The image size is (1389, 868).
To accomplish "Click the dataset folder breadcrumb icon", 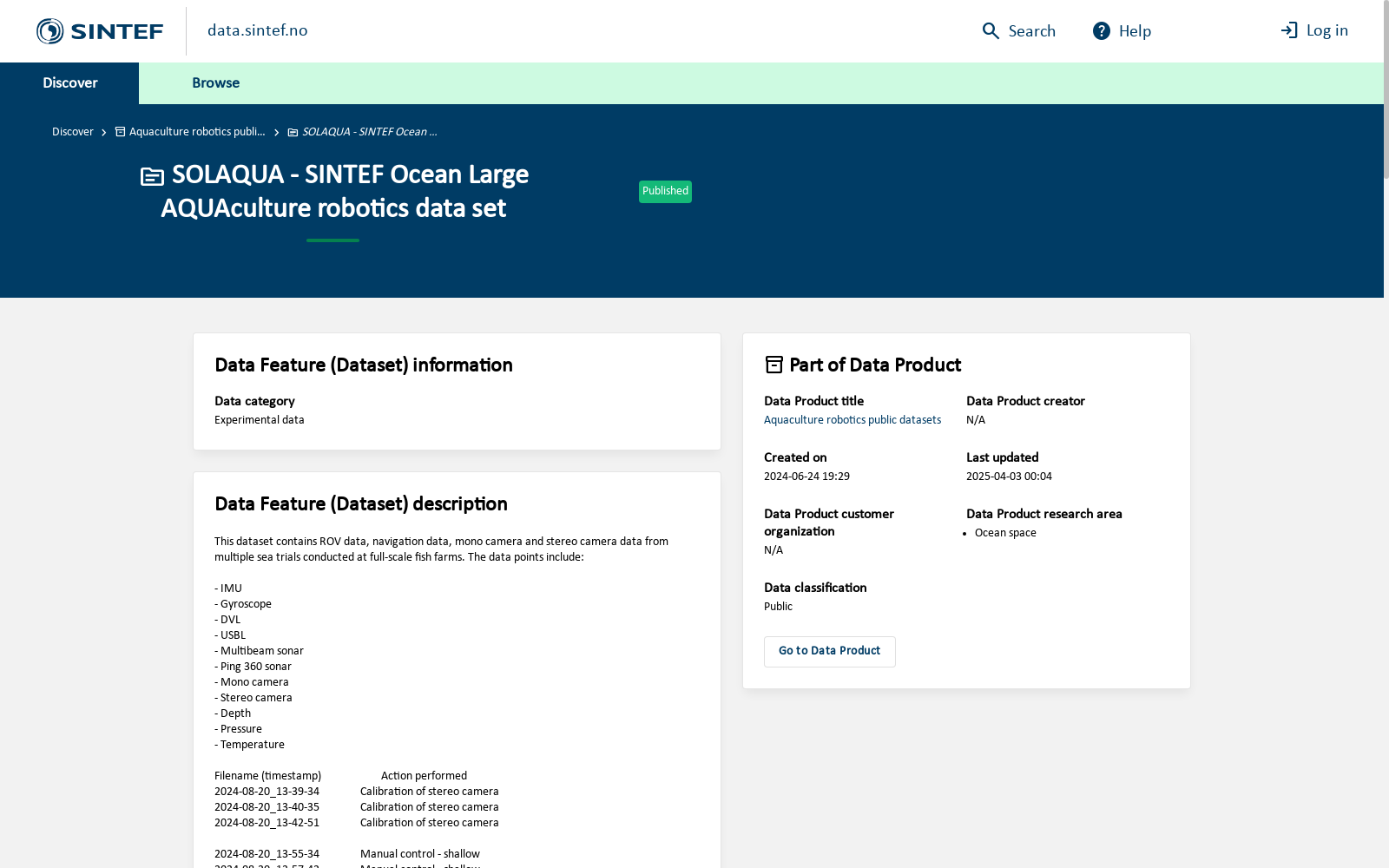I will [x=293, y=132].
